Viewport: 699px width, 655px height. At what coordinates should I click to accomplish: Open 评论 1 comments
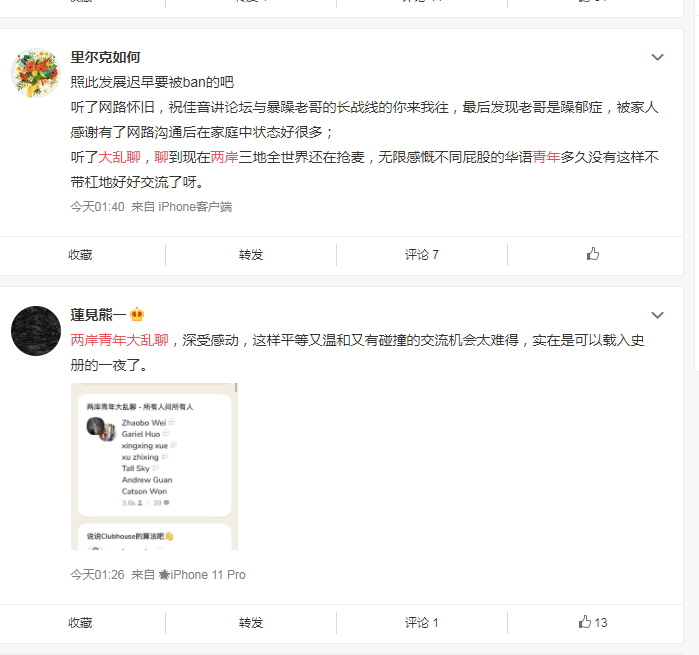point(422,622)
